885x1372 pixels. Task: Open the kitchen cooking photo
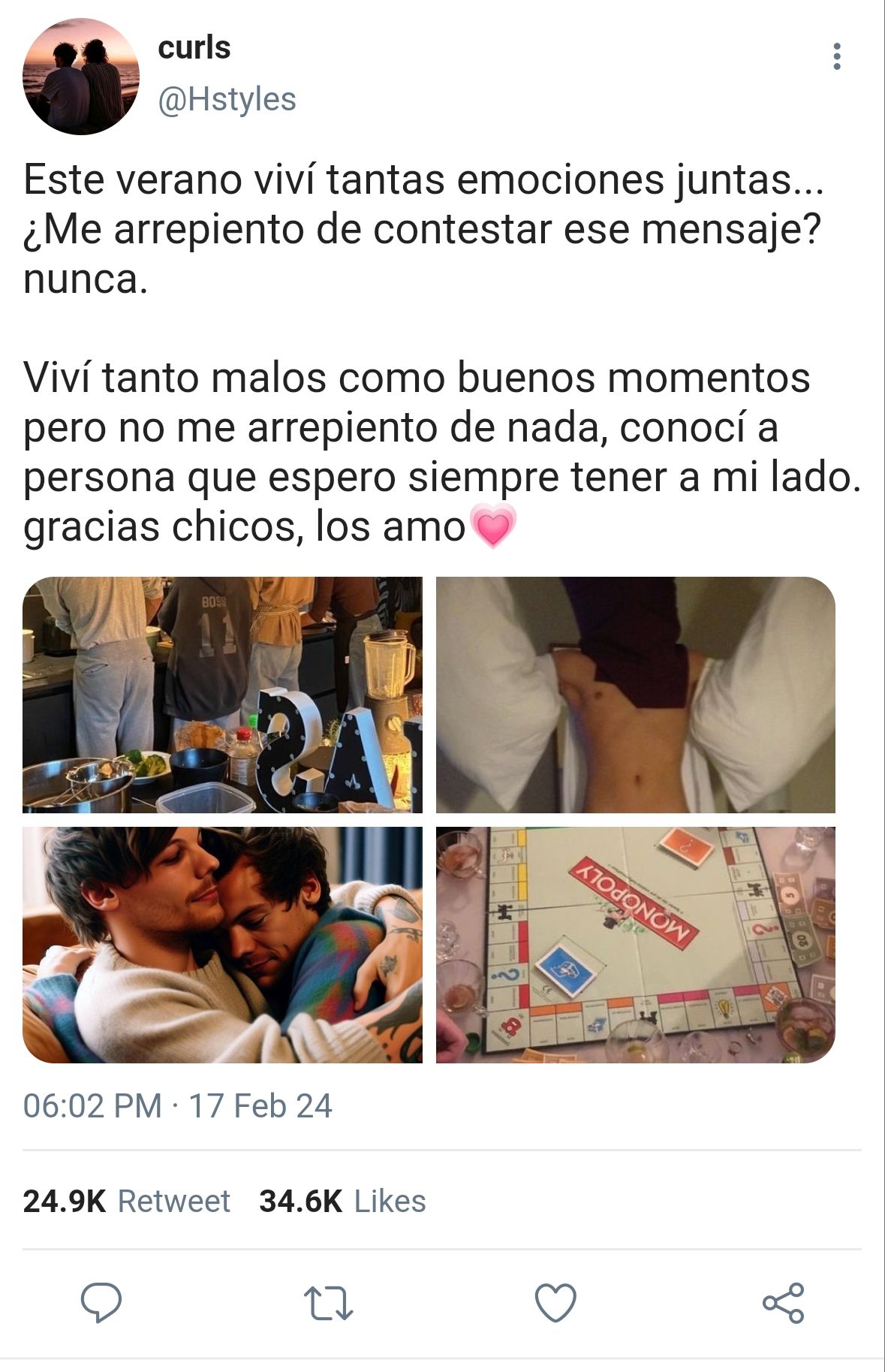[x=222, y=695]
